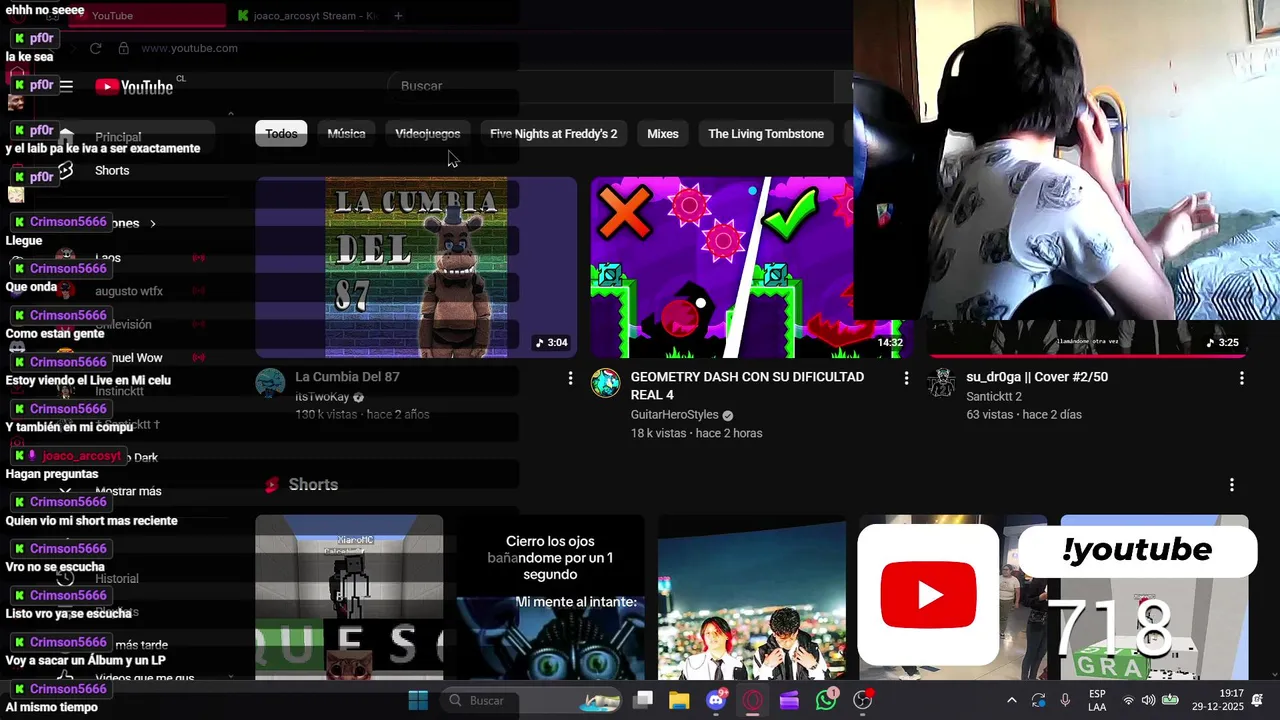Viewport: 1280px width, 720px height.
Task: Open WhatsApp from the taskbar
Action: click(x=826, y=700)
